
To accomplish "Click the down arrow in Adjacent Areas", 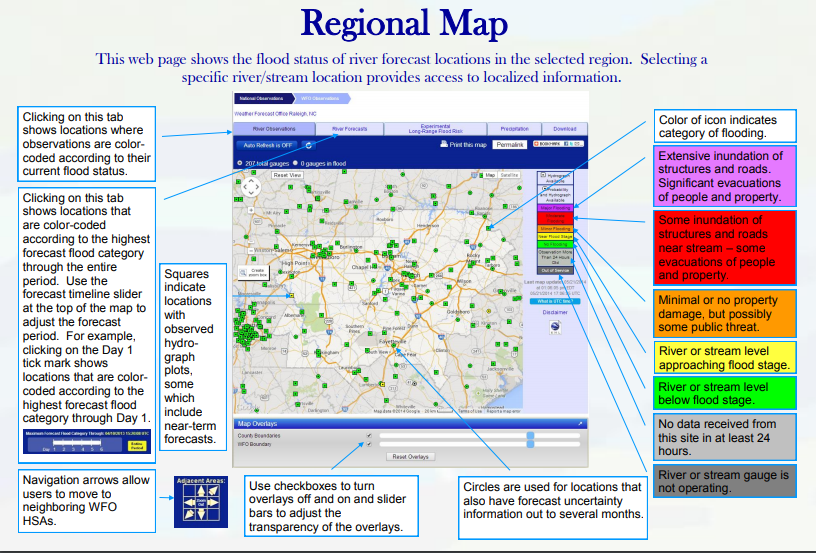I will tap(201, 515).
